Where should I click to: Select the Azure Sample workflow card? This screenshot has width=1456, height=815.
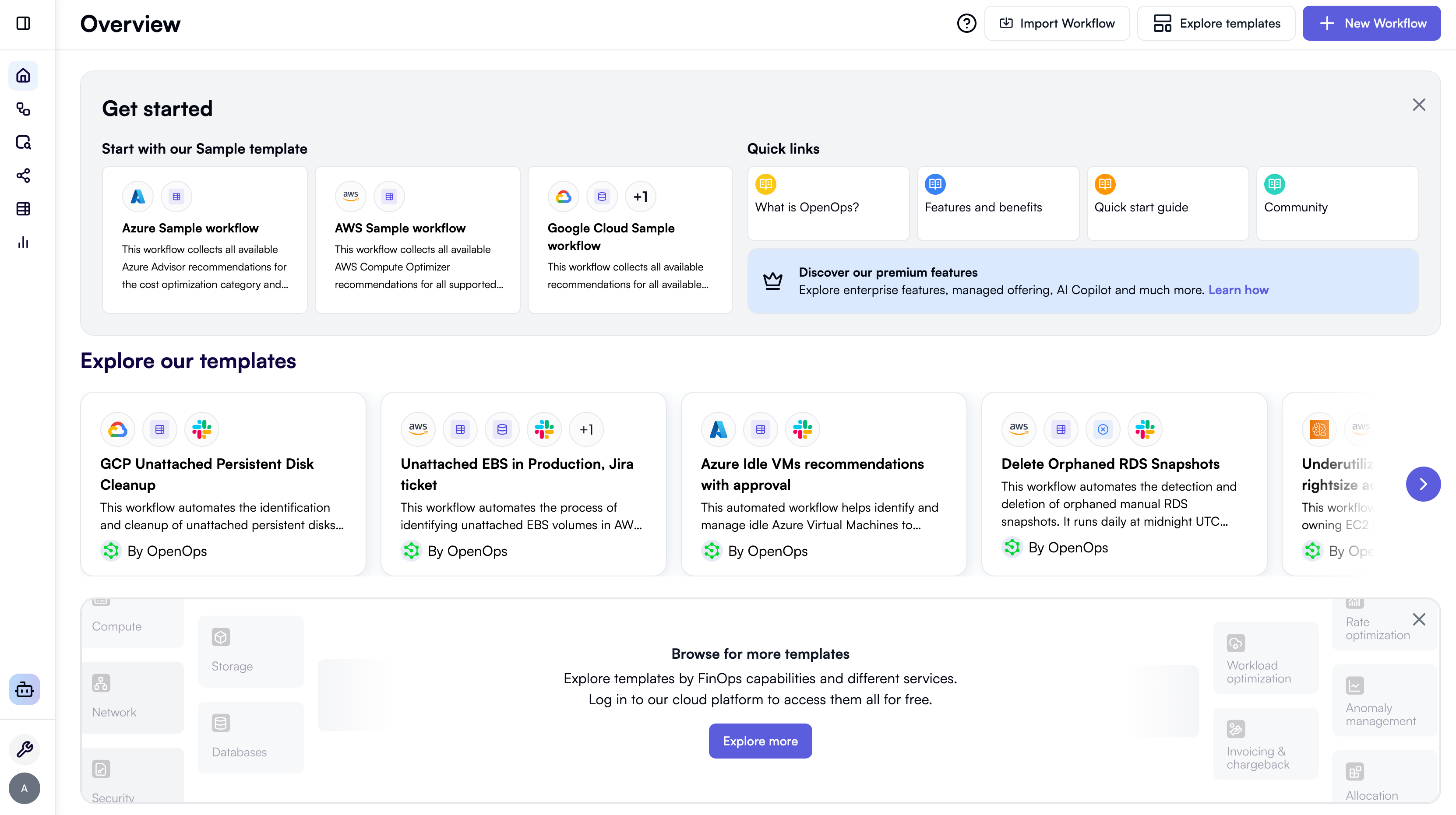[x=204, y=239]
